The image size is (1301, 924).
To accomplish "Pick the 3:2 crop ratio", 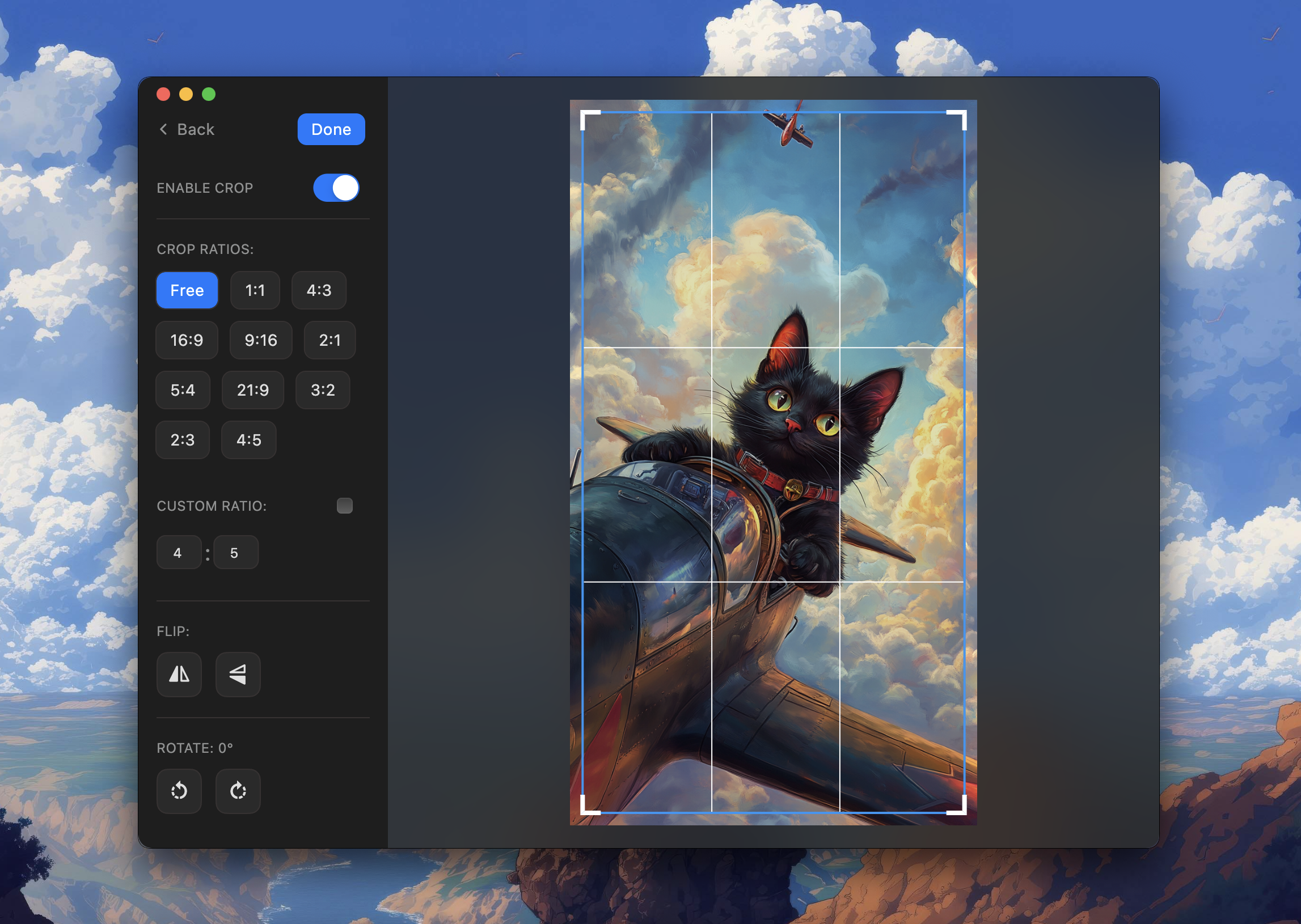I will 323,391.
